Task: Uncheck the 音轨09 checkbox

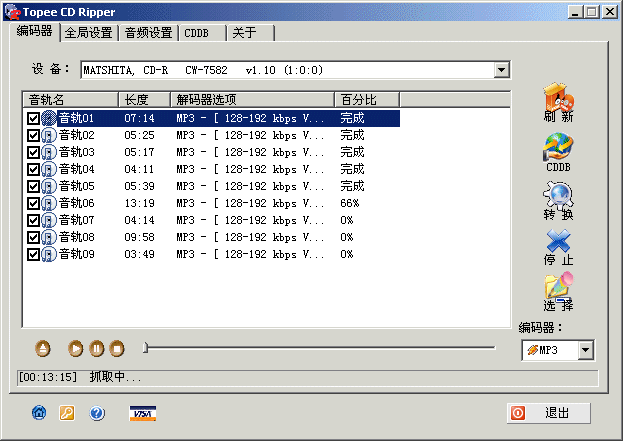Action: [33, 255]
